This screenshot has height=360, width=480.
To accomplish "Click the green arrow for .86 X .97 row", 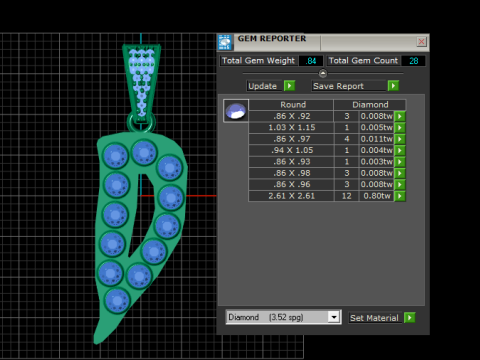I will point(400,139).
